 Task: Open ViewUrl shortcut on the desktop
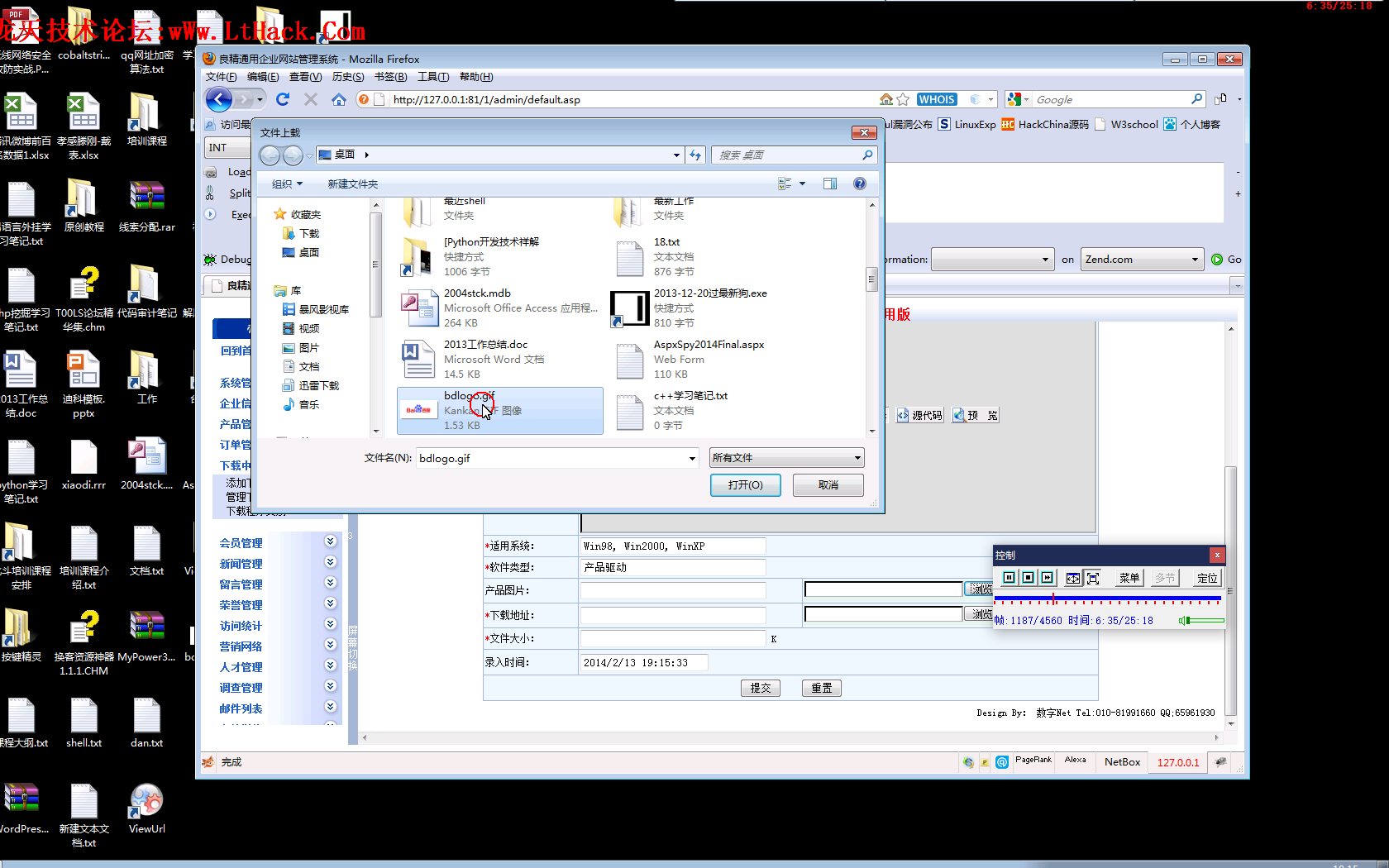(x=146, y=808)
